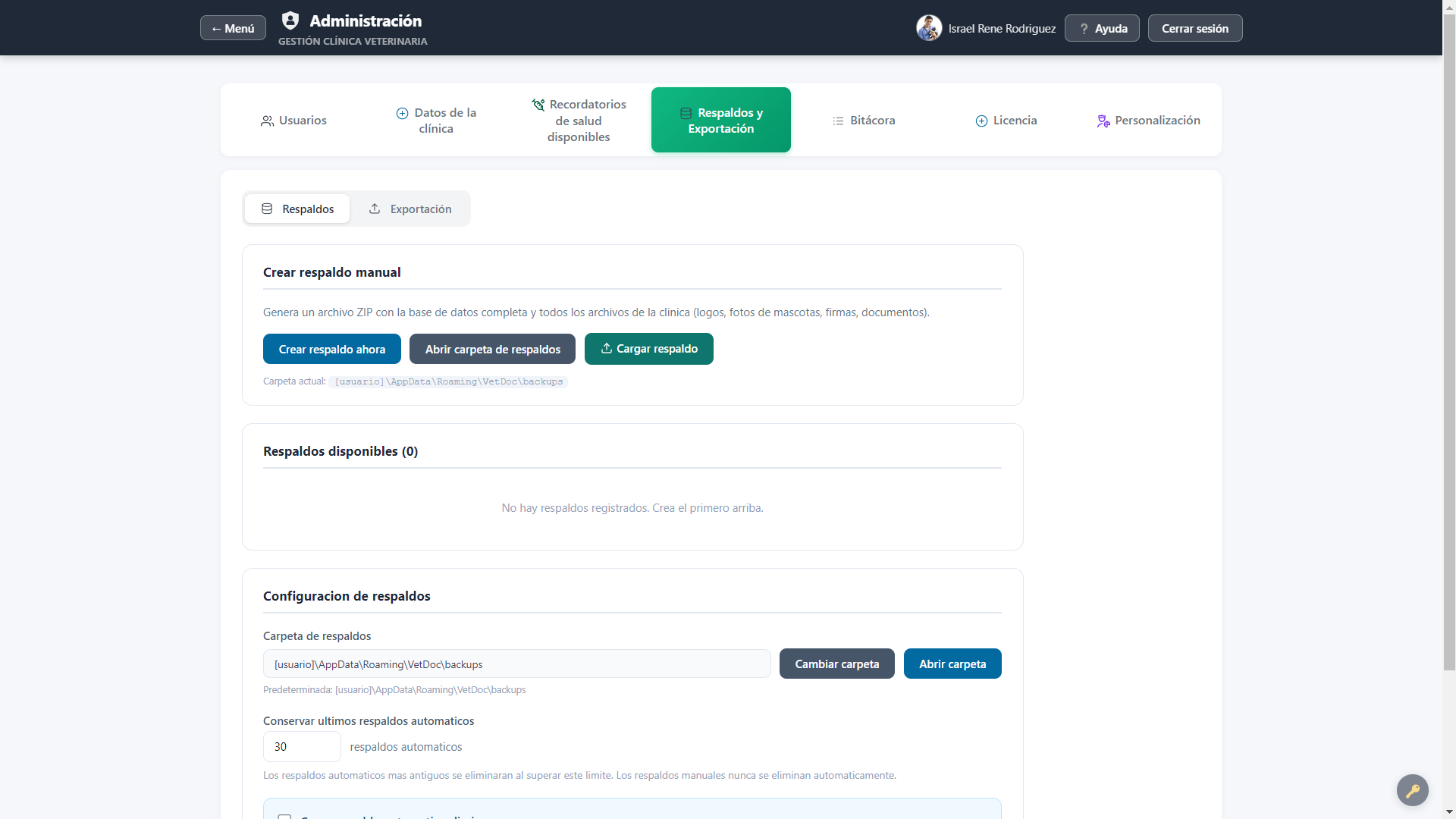Open Recordatorios de salud disponibles tab
The height and width of the screenshot is (819, 1456).
[579, 120]
